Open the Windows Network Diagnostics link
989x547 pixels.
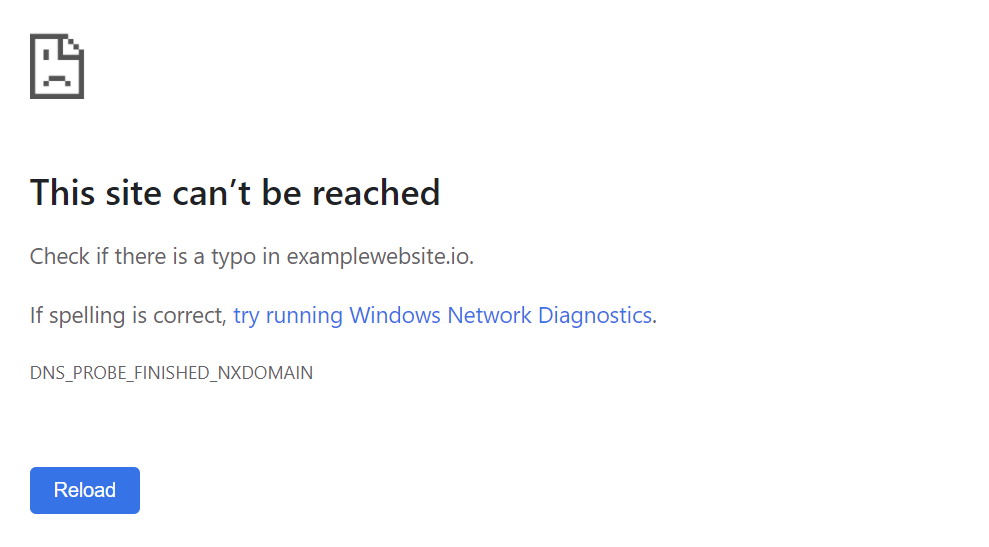click(442, 315)
